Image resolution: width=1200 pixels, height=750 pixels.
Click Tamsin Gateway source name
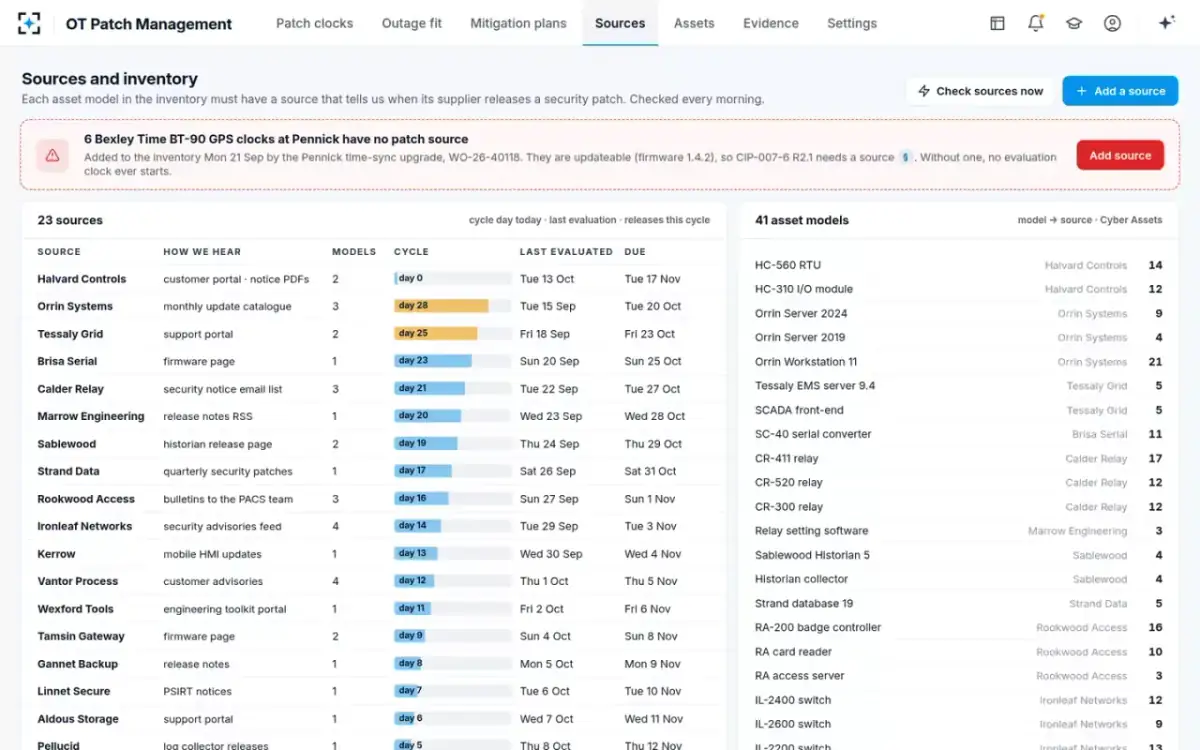coord(81,636)
